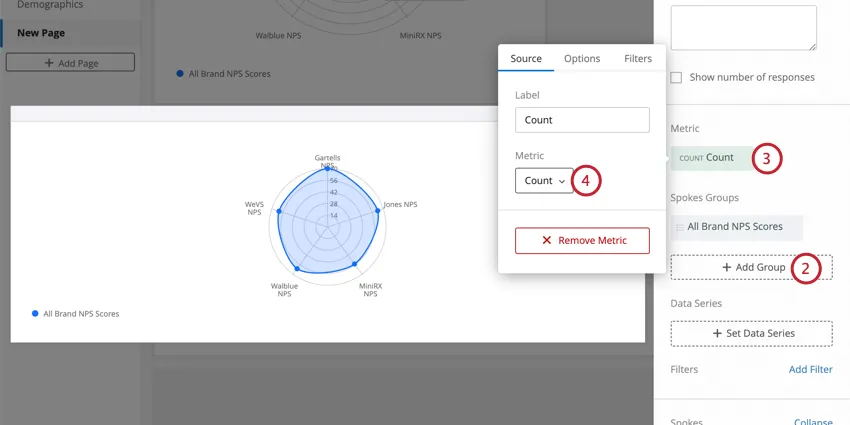This screenshot has height=425, width=850.
Task: Enable Show number of responses checkbox
Action: (x=677, y=77)
